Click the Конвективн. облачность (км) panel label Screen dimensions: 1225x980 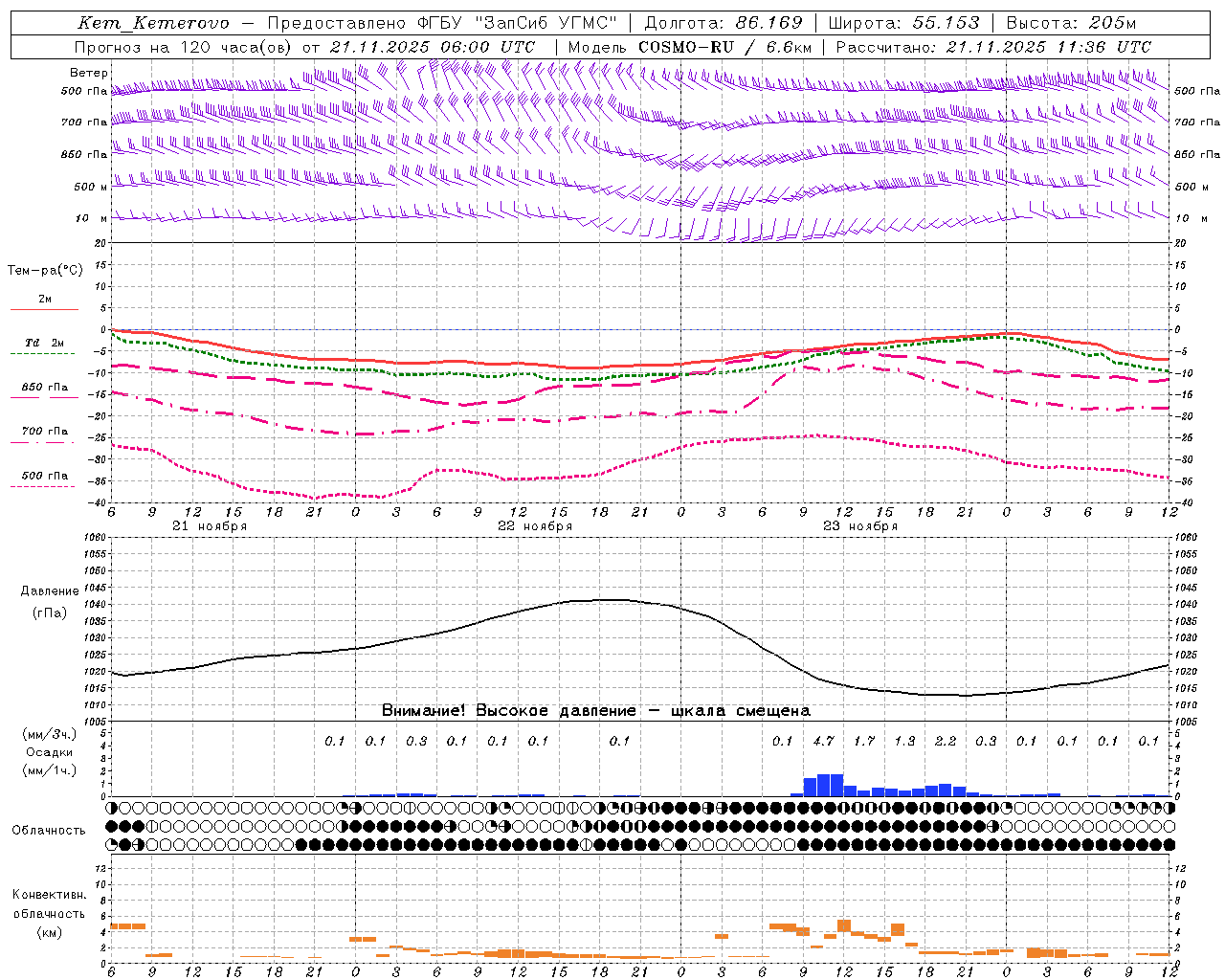(x=50, y=913)
